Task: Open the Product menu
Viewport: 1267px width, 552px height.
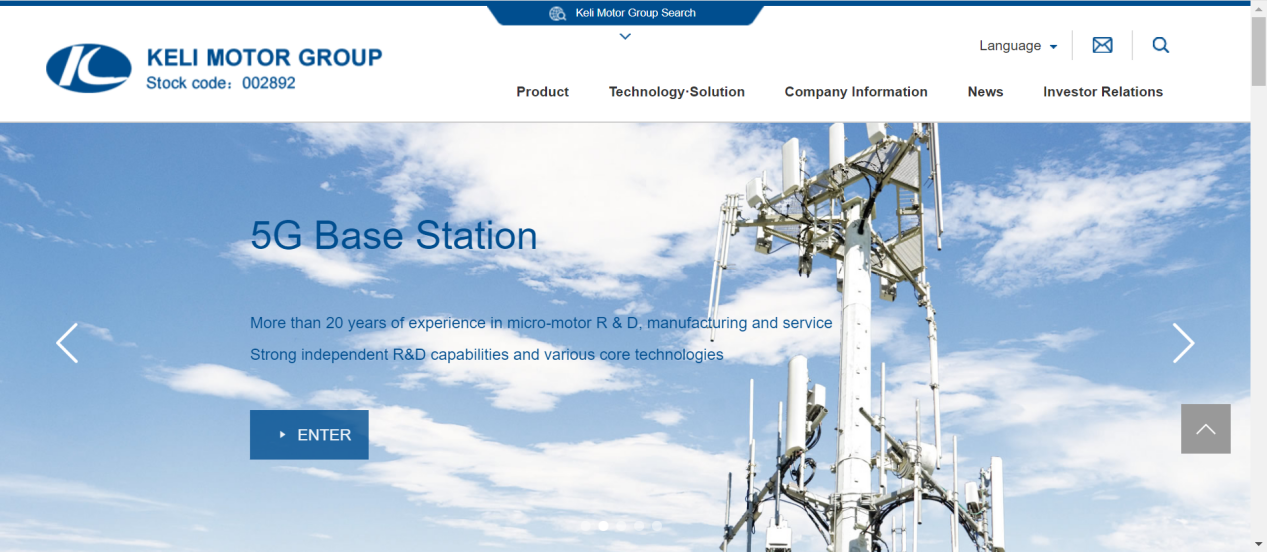Action: tap(542, 92)
